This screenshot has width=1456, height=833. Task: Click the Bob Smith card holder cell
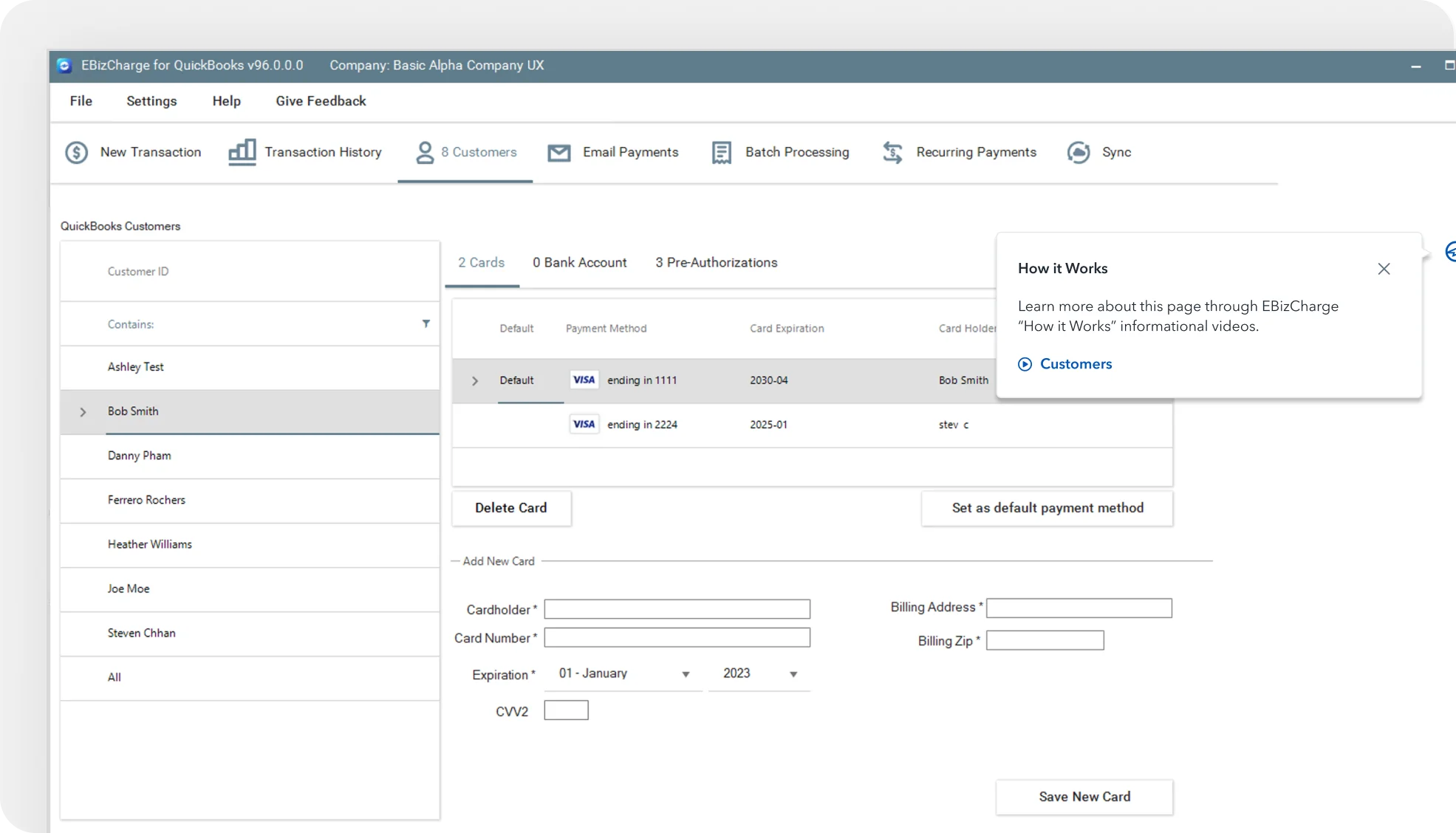click(963, 380)
